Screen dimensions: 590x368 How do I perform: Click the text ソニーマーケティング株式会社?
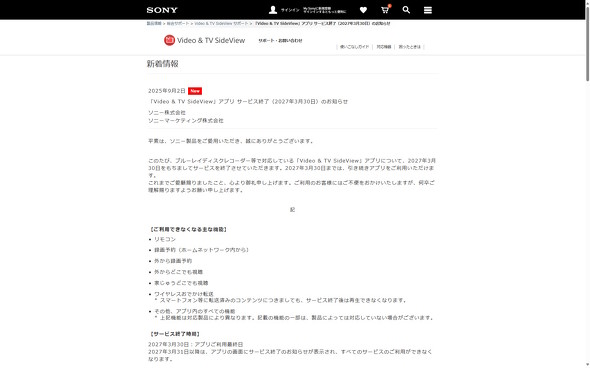coord(186,121)
